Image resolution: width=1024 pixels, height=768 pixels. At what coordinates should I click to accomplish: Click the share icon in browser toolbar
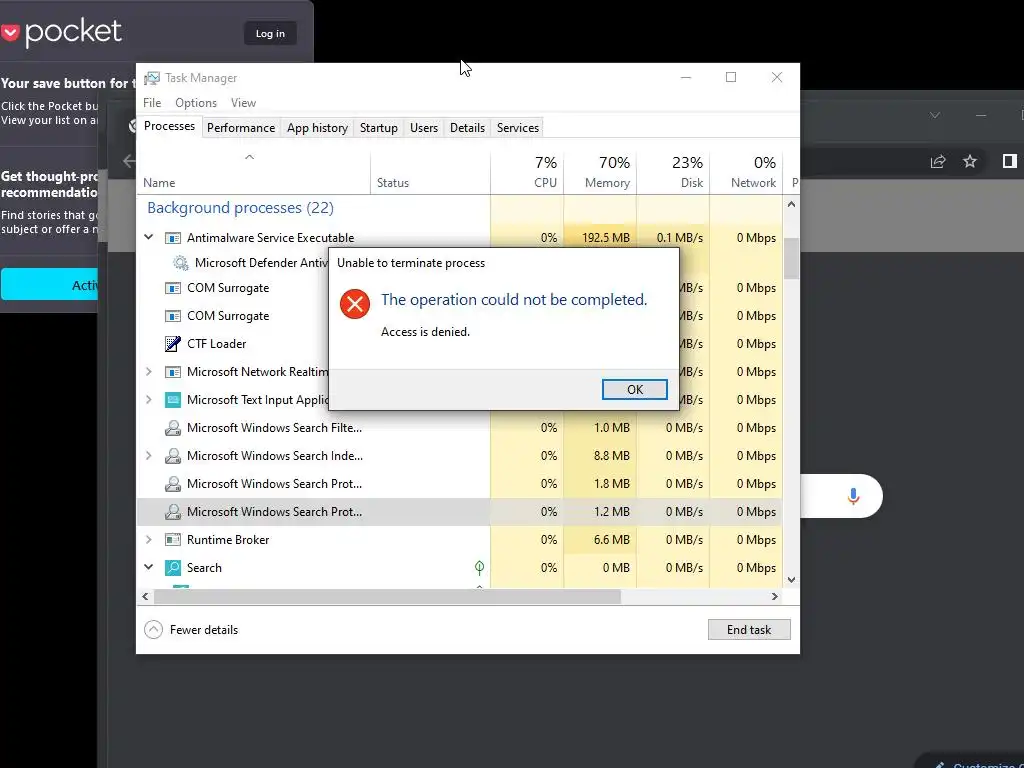(938, 161)
